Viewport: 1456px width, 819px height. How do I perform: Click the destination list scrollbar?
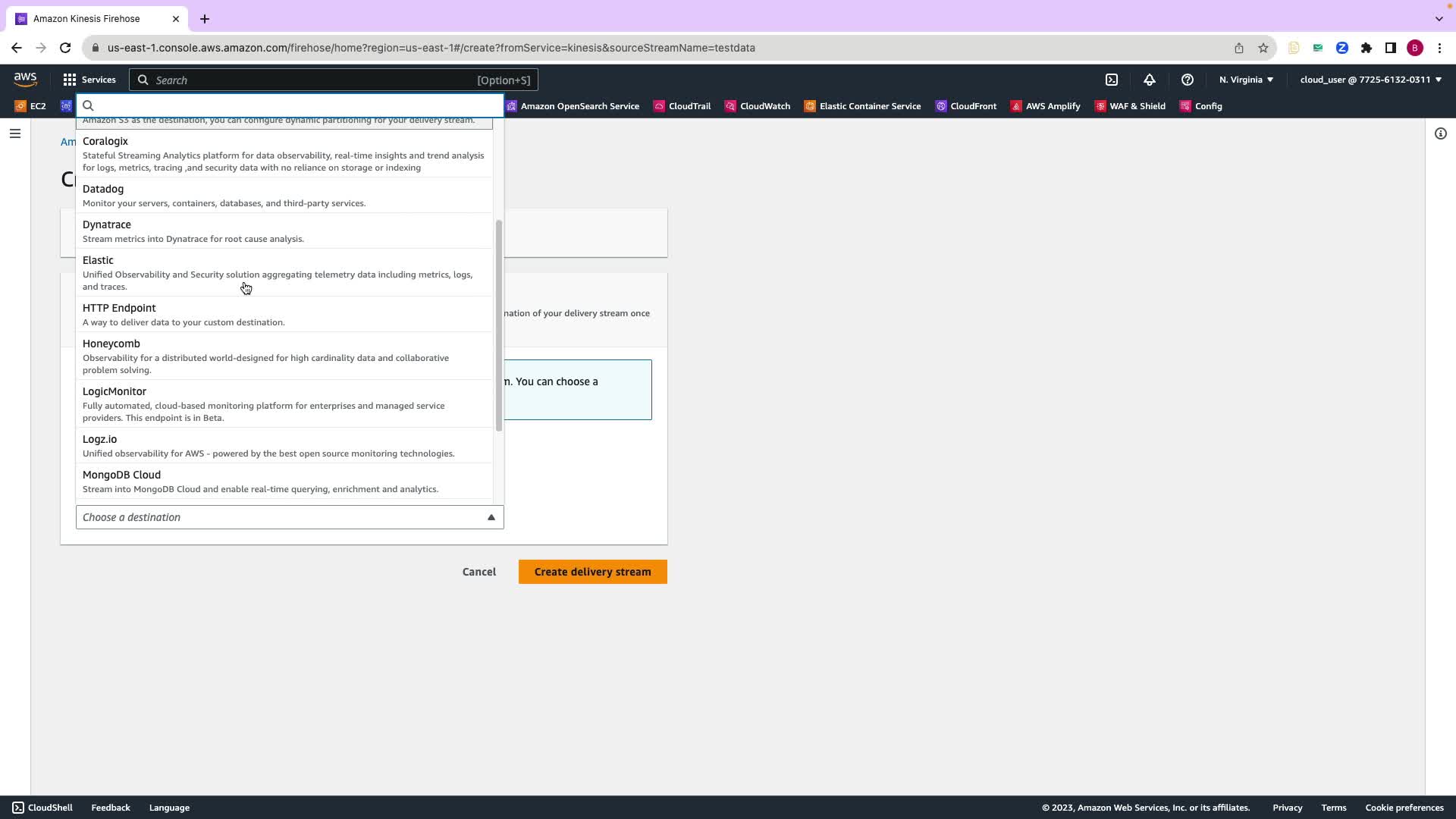(x=498, y=326)
